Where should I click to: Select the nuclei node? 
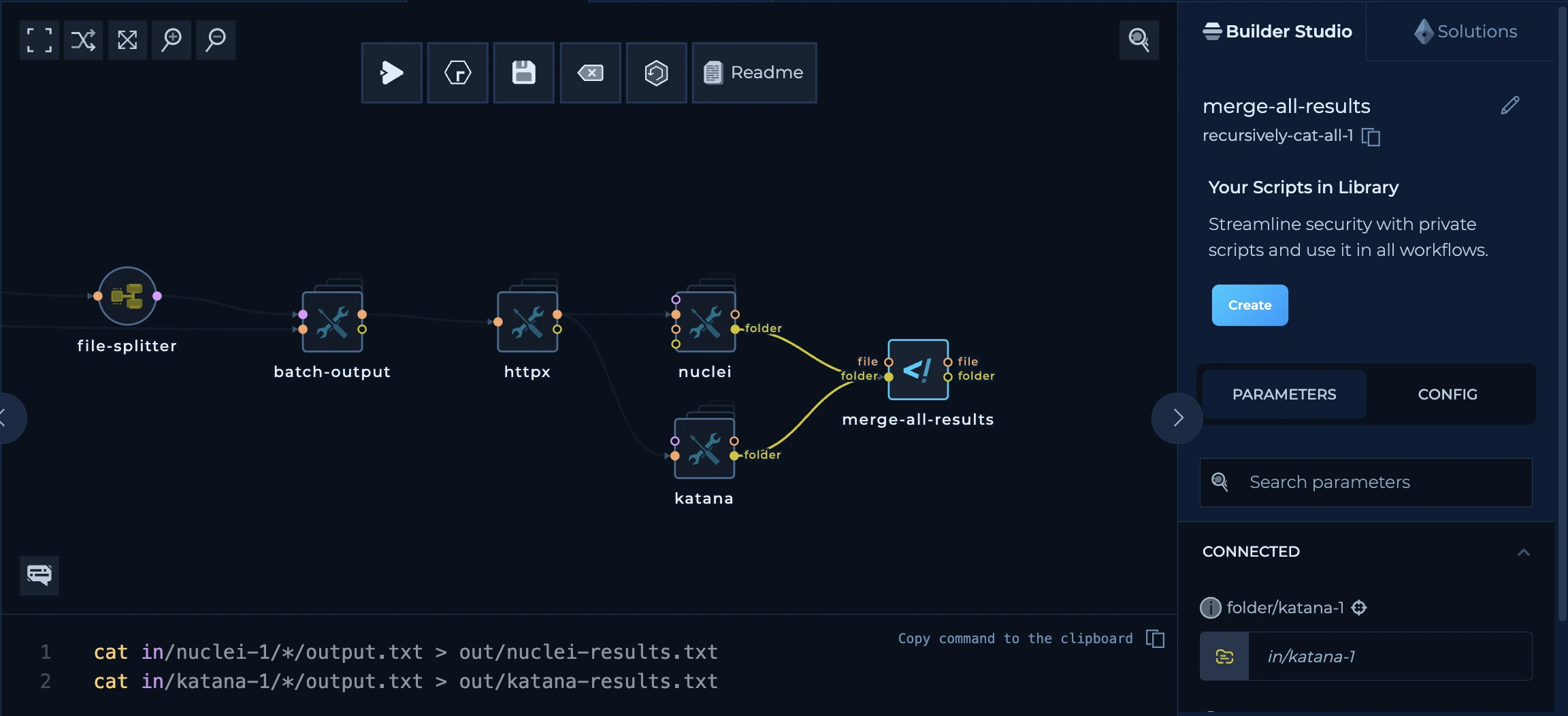705,321
